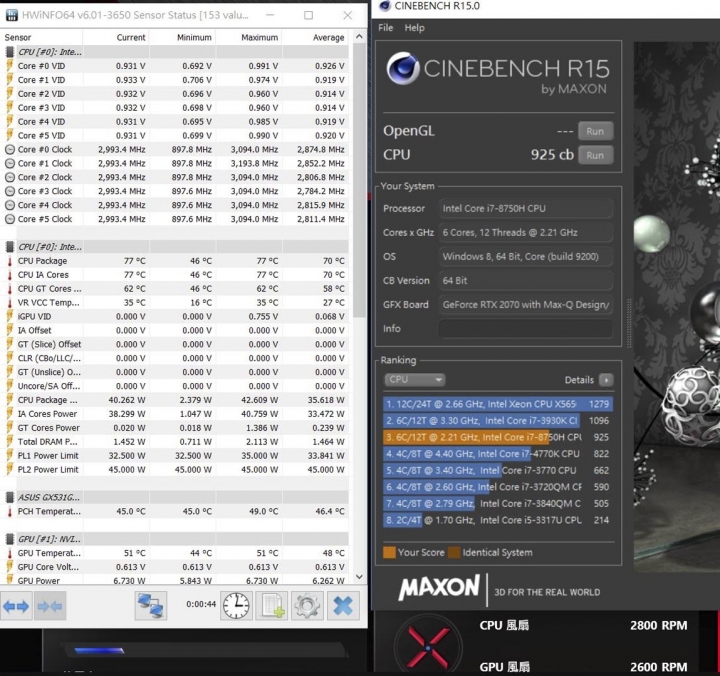
Task: Click the PCH Temperature thermometer icon
Action: pos(10,511)
